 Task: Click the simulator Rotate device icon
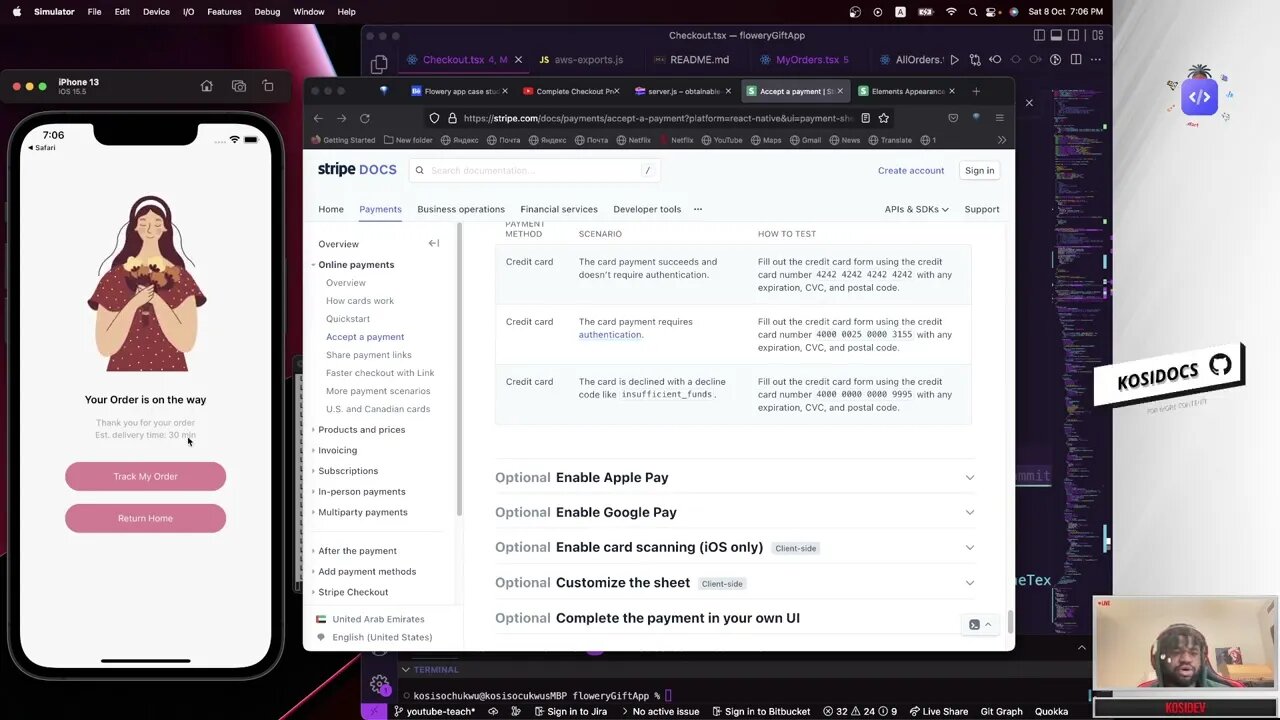coord(268,86)
